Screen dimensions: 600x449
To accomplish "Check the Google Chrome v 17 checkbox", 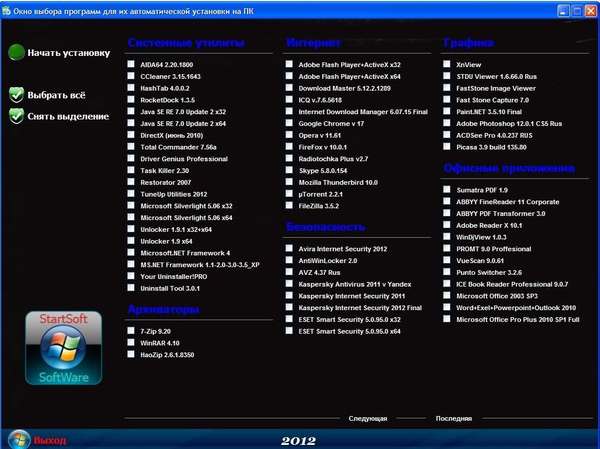I will [x=289, y=123].
